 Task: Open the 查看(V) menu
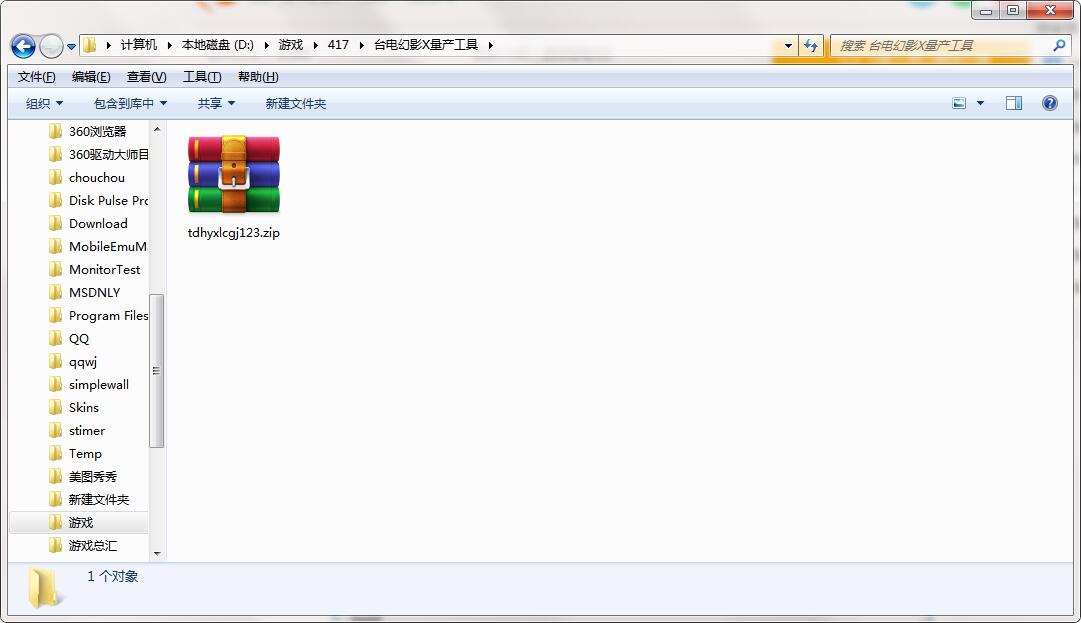147,76
